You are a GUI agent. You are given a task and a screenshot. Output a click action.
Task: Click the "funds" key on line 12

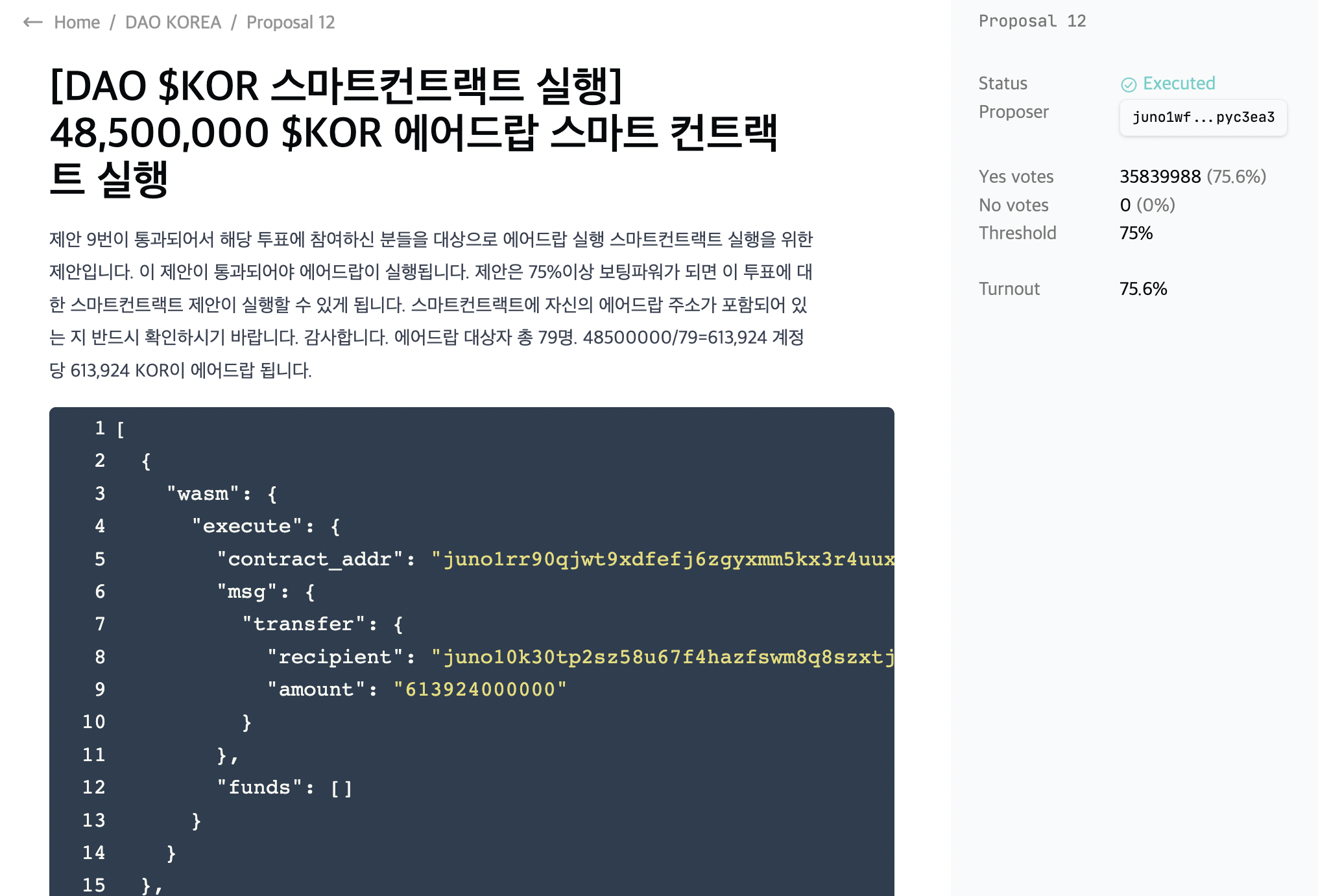pos(259,788)
